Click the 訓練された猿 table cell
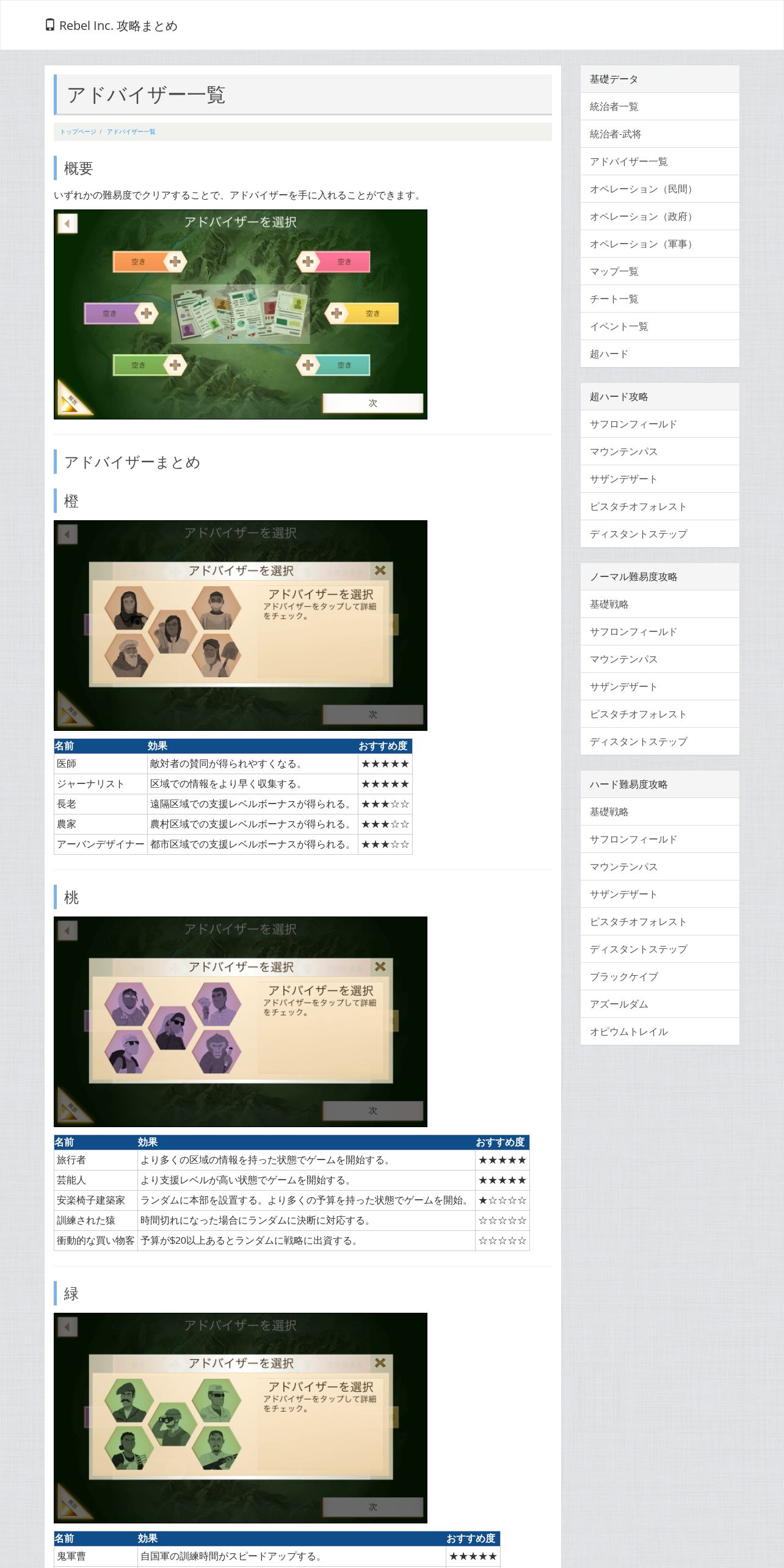784x1568 pixels. coord(96,1221)
